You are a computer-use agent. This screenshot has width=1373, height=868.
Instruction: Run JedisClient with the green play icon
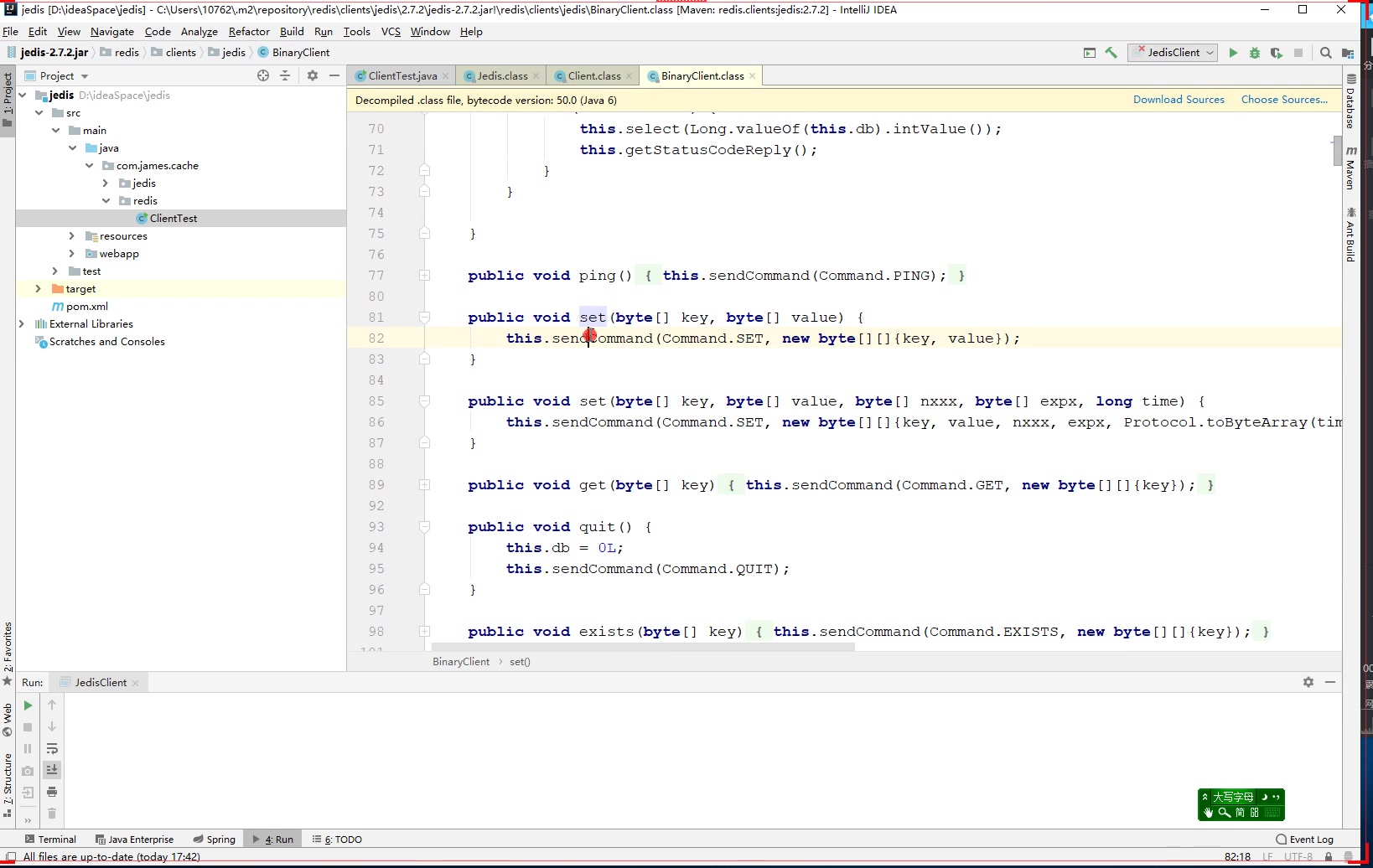(1233, 53)
